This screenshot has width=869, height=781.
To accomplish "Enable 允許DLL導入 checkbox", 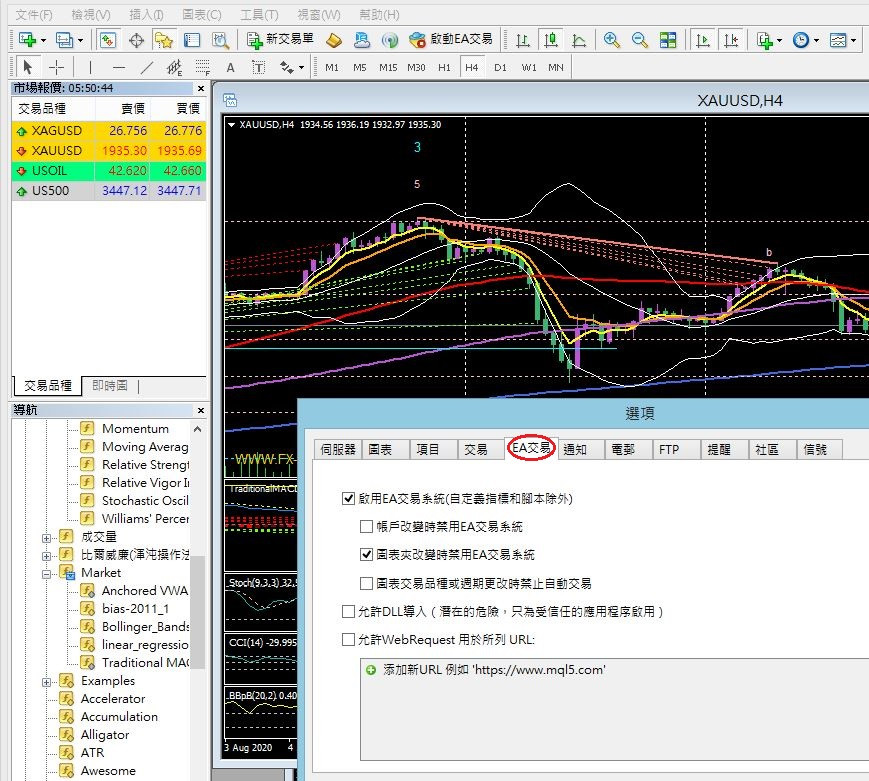I will click(348, 611).
